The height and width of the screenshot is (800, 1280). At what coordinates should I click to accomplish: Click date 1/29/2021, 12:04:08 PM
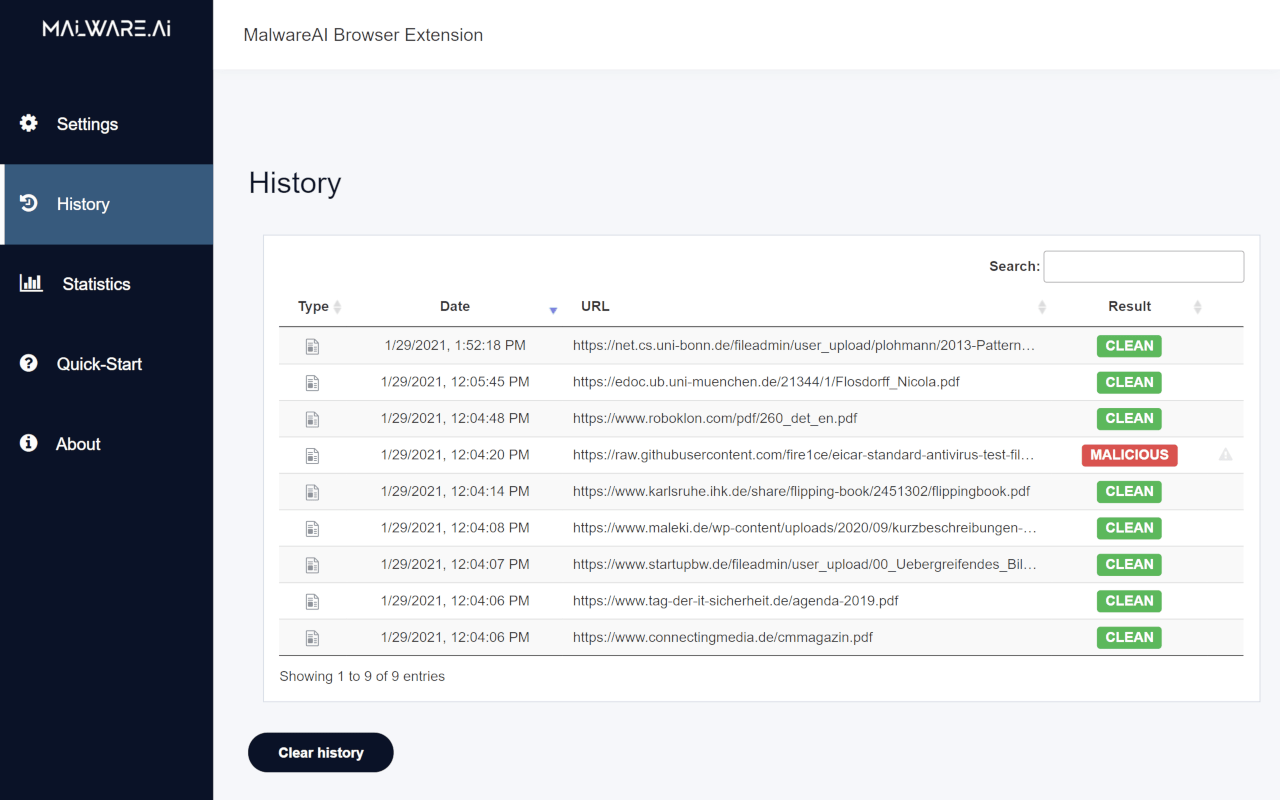[455, 528]
